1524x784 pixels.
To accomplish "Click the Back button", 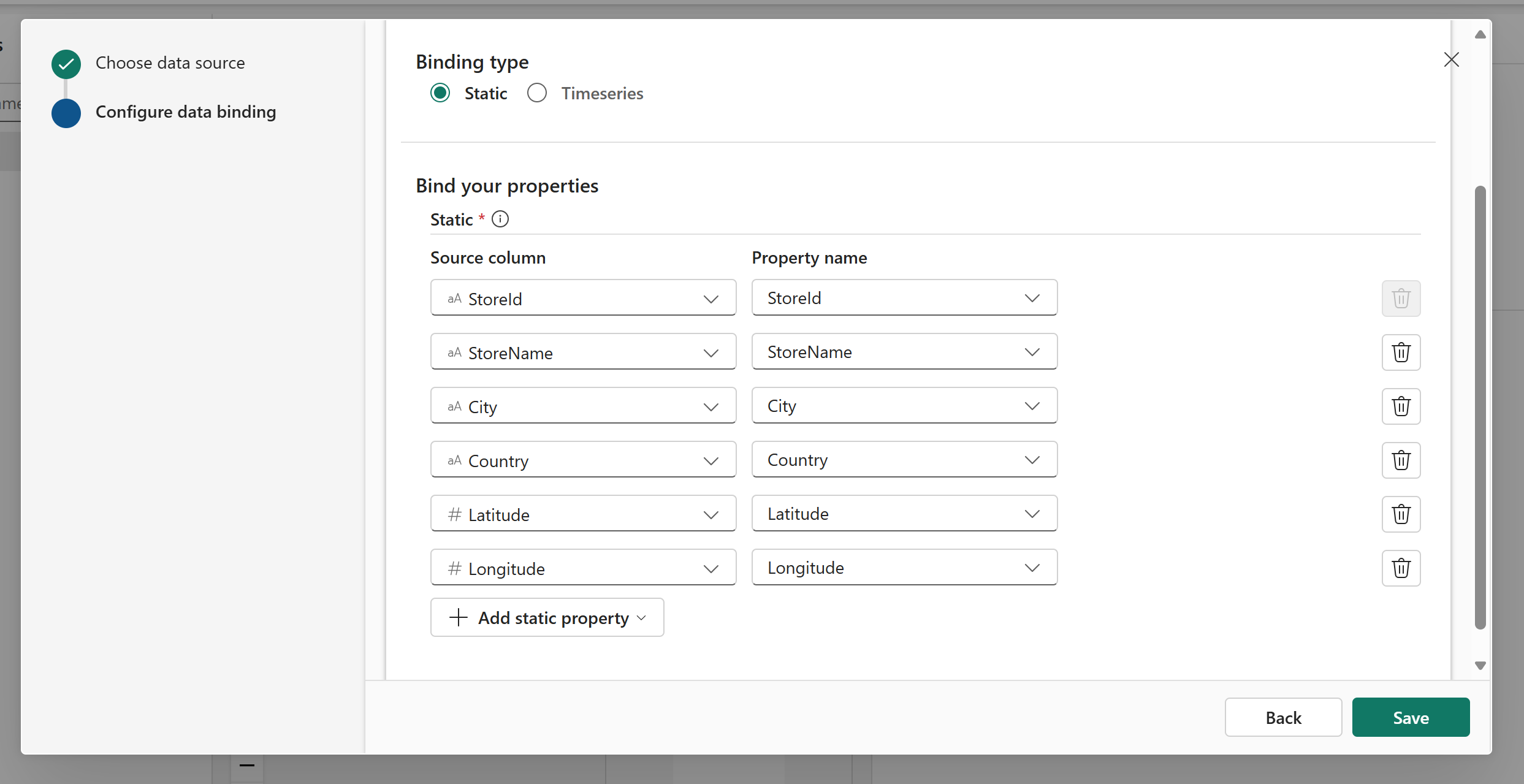I will click(1283, 717).
